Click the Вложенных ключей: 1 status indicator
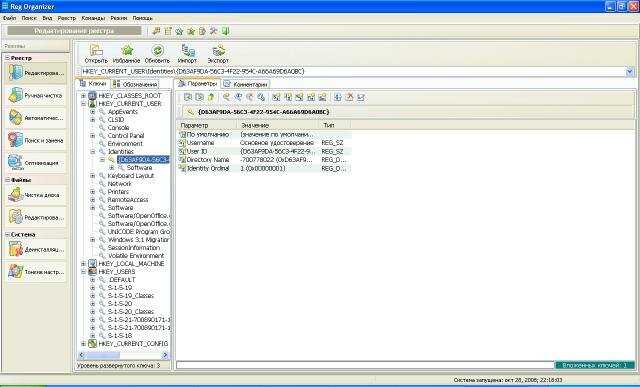Screen dimensions: 640x387 click(x=595, y=365)
